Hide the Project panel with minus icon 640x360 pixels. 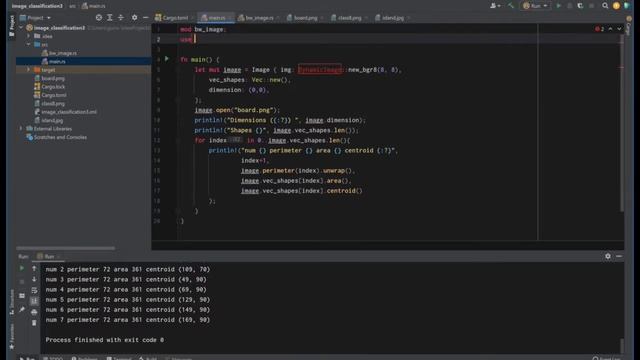[x=146, y=18]
